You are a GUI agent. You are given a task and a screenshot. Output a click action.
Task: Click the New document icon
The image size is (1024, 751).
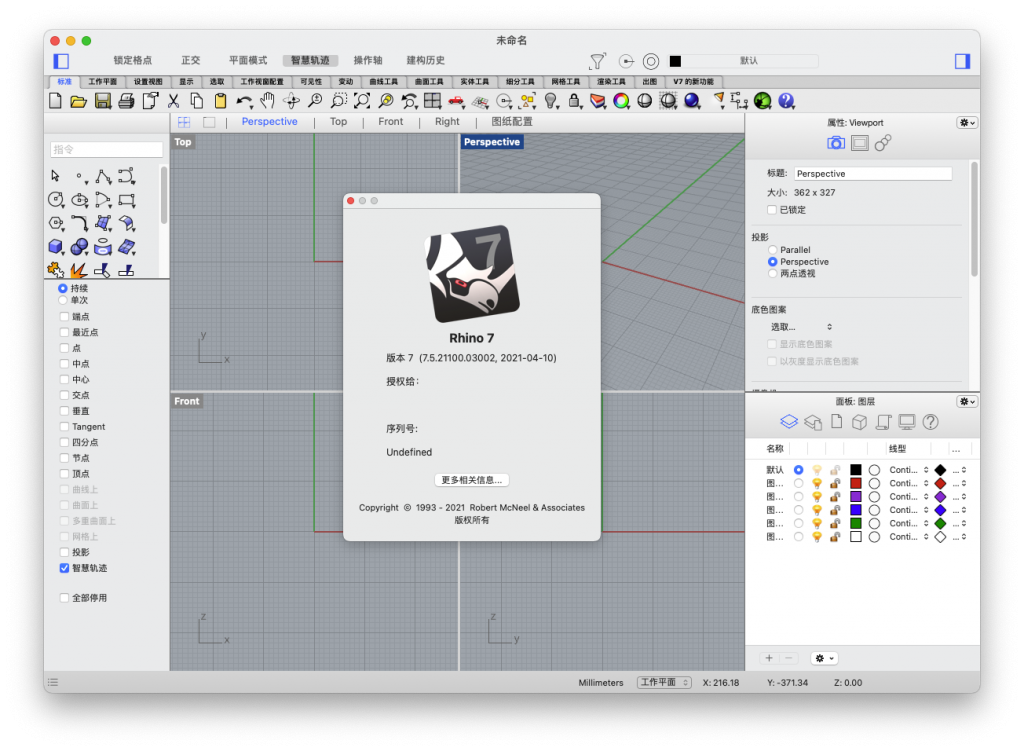56,101
